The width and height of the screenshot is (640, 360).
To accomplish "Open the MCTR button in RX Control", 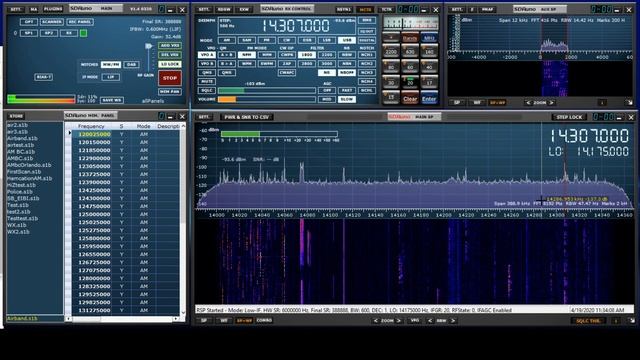I will pos(365,9).
